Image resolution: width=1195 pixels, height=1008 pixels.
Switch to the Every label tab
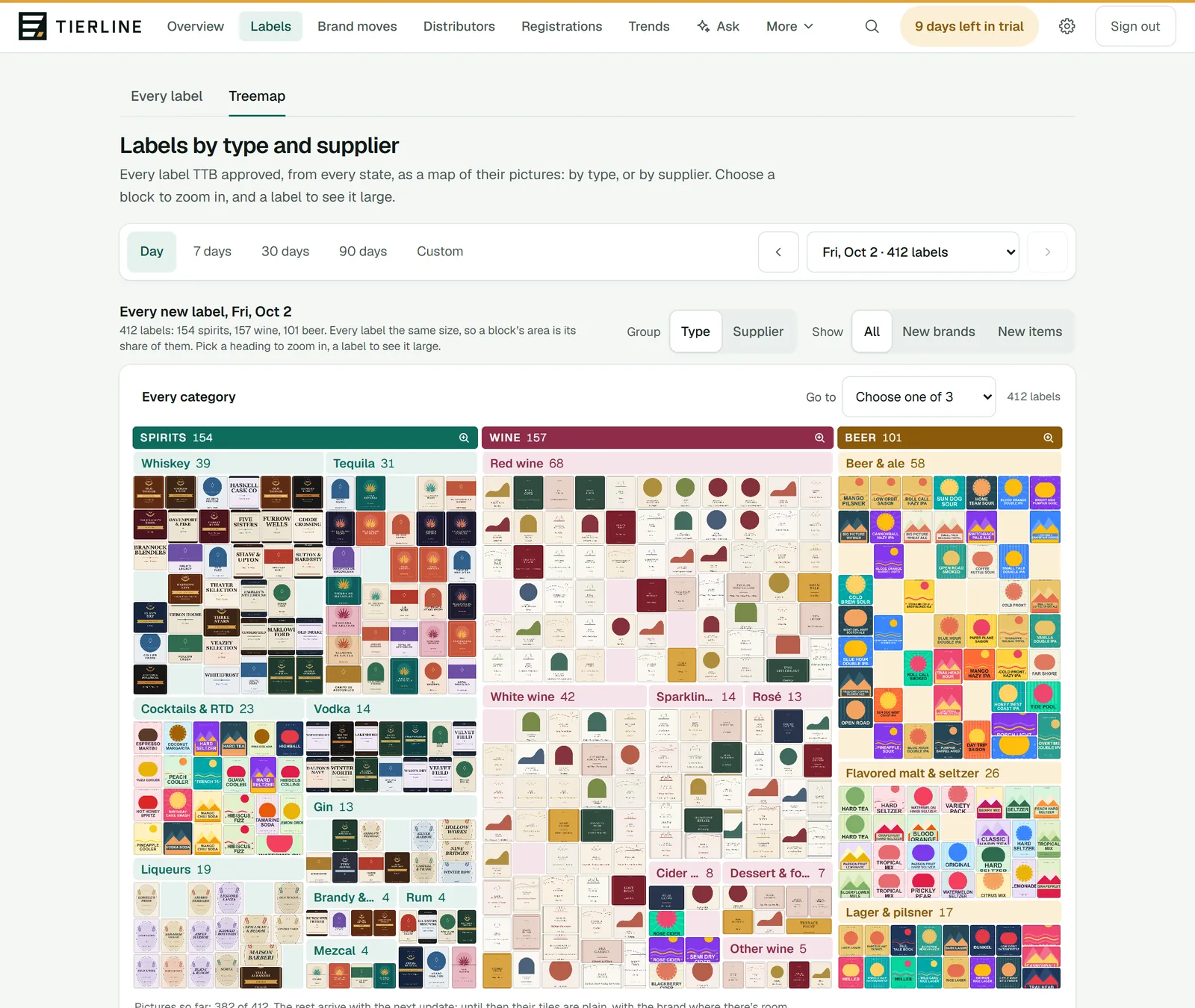(x=167, y=96)
